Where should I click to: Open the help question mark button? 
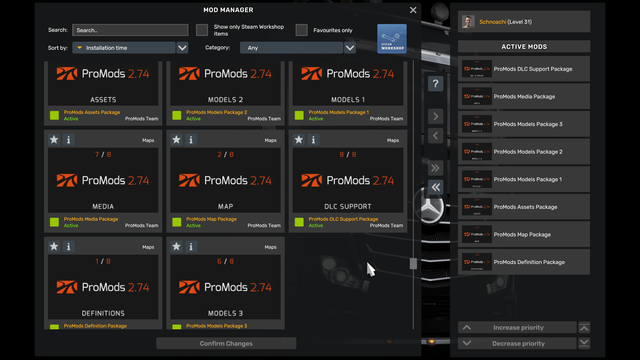tap(436, 84)
